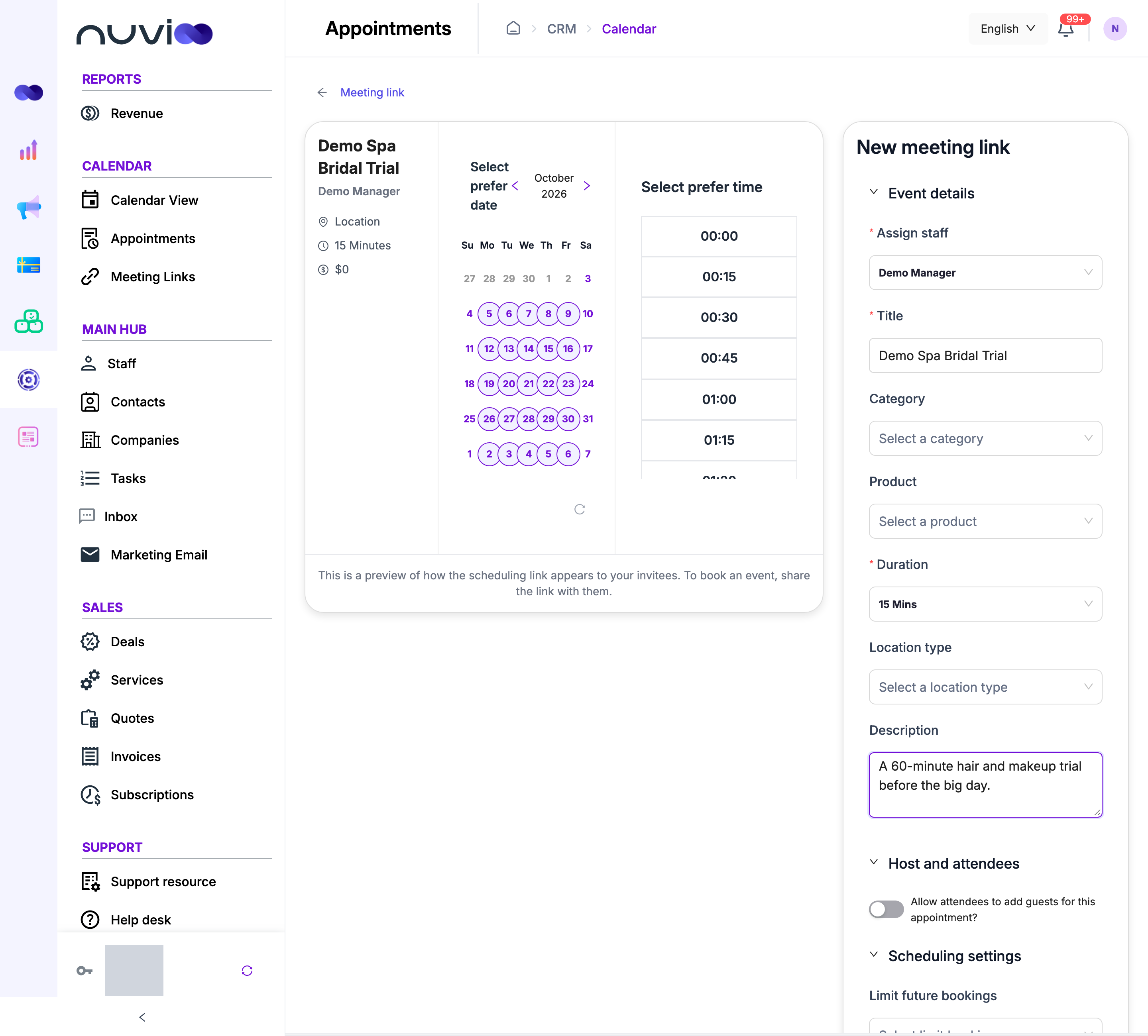1148x1036 pixels.
Task: Select the 00:30 time slot
Action: pyautogui.click(x=719, y=317)
